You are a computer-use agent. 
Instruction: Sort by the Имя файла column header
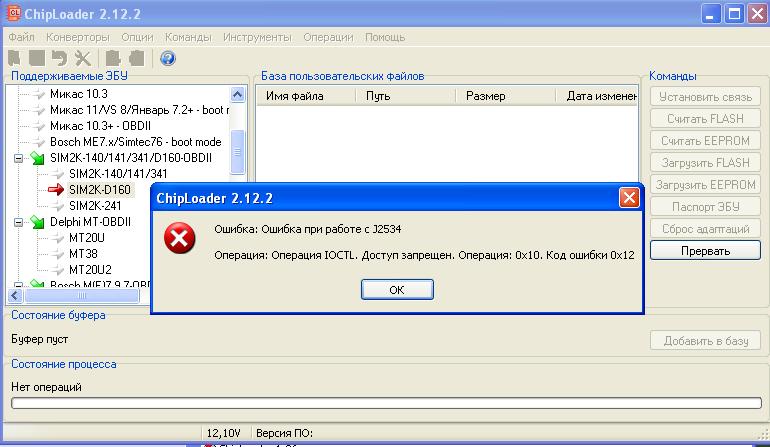[306, 96]
